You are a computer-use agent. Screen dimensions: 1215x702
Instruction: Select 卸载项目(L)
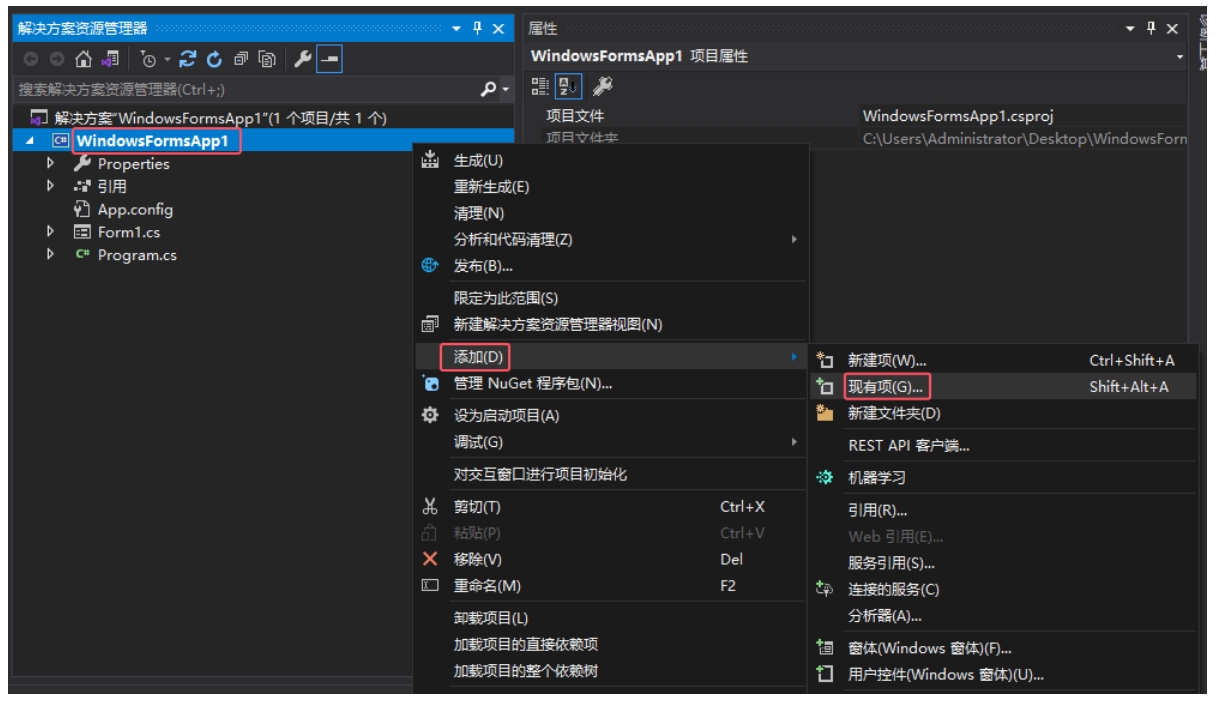point(611,618)
